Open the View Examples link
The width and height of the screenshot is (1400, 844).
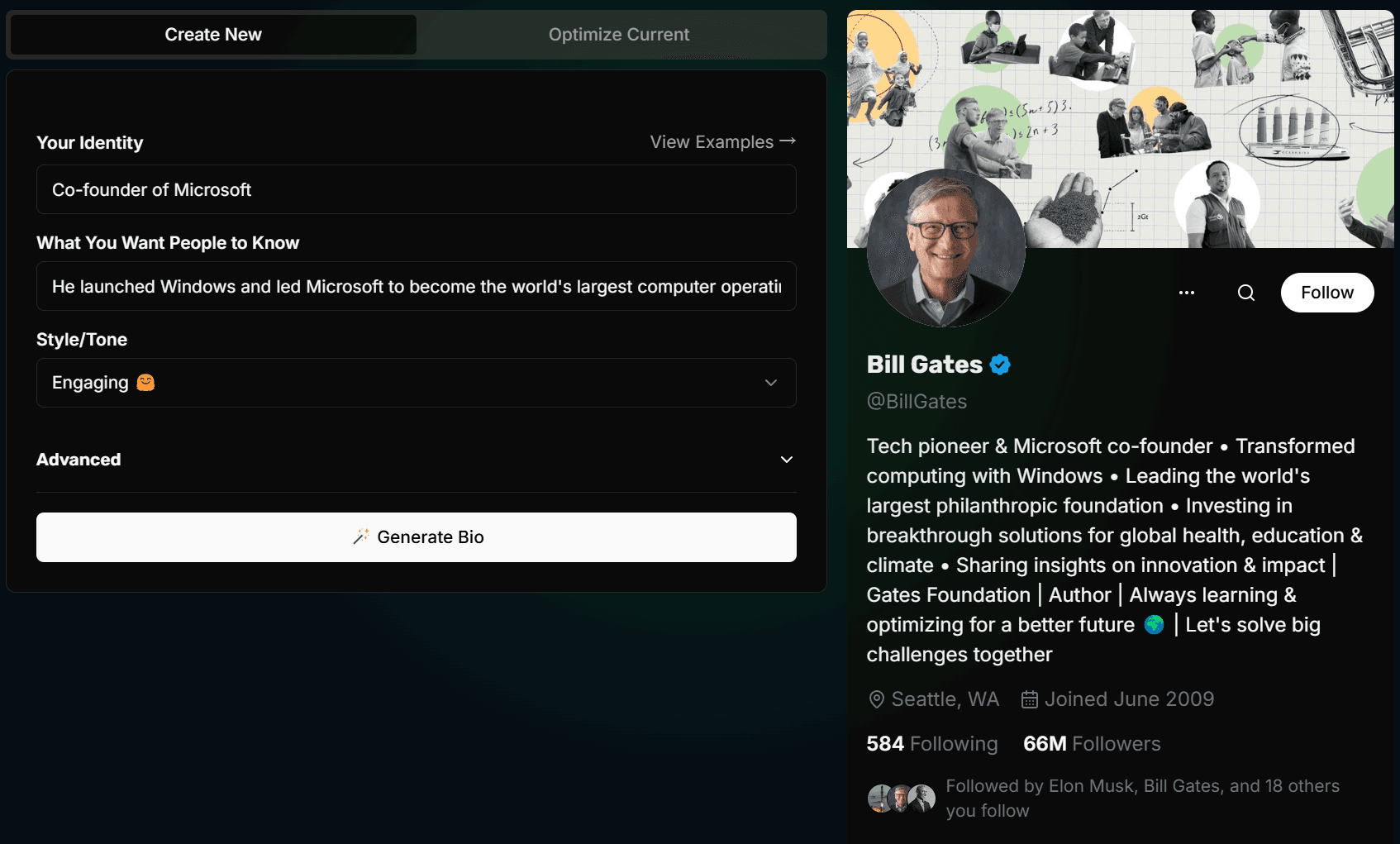point(723,142)
